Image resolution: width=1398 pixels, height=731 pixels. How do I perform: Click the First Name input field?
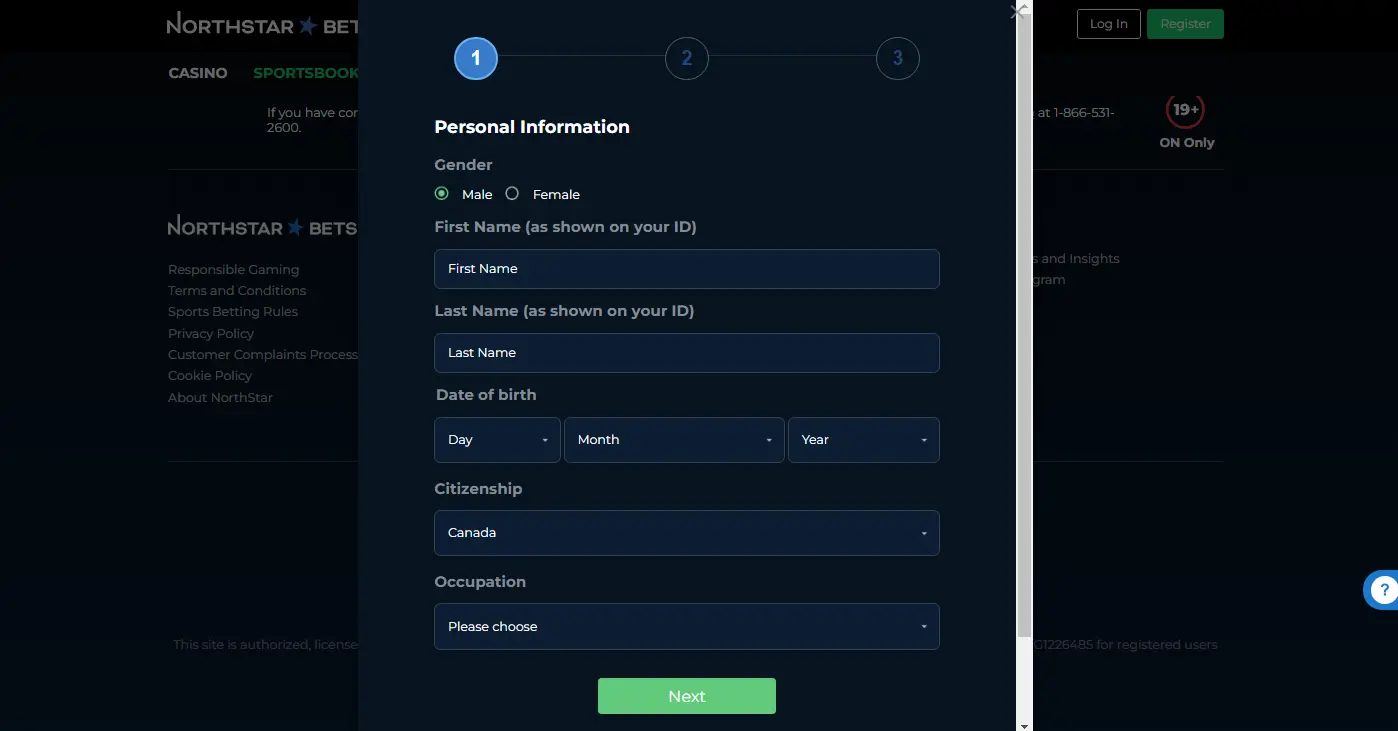(x=686, y=269)
